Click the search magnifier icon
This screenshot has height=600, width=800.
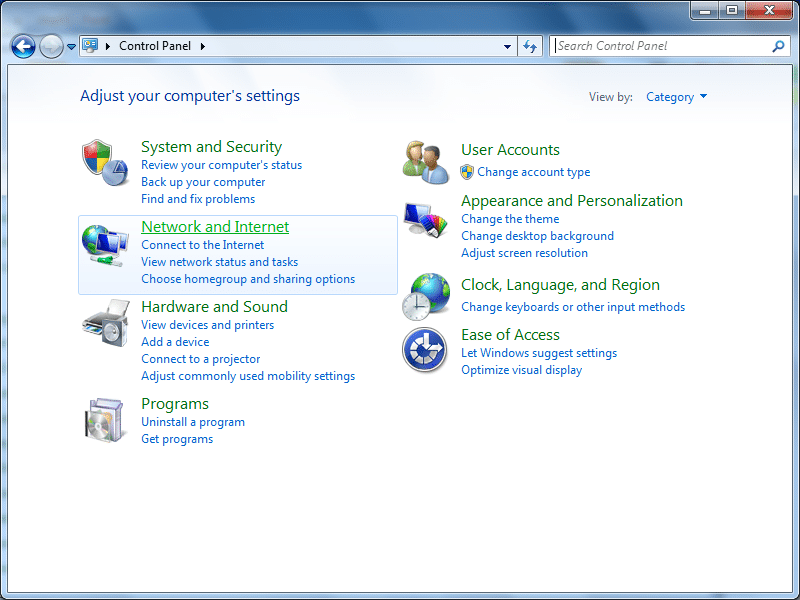click(778, 46)
